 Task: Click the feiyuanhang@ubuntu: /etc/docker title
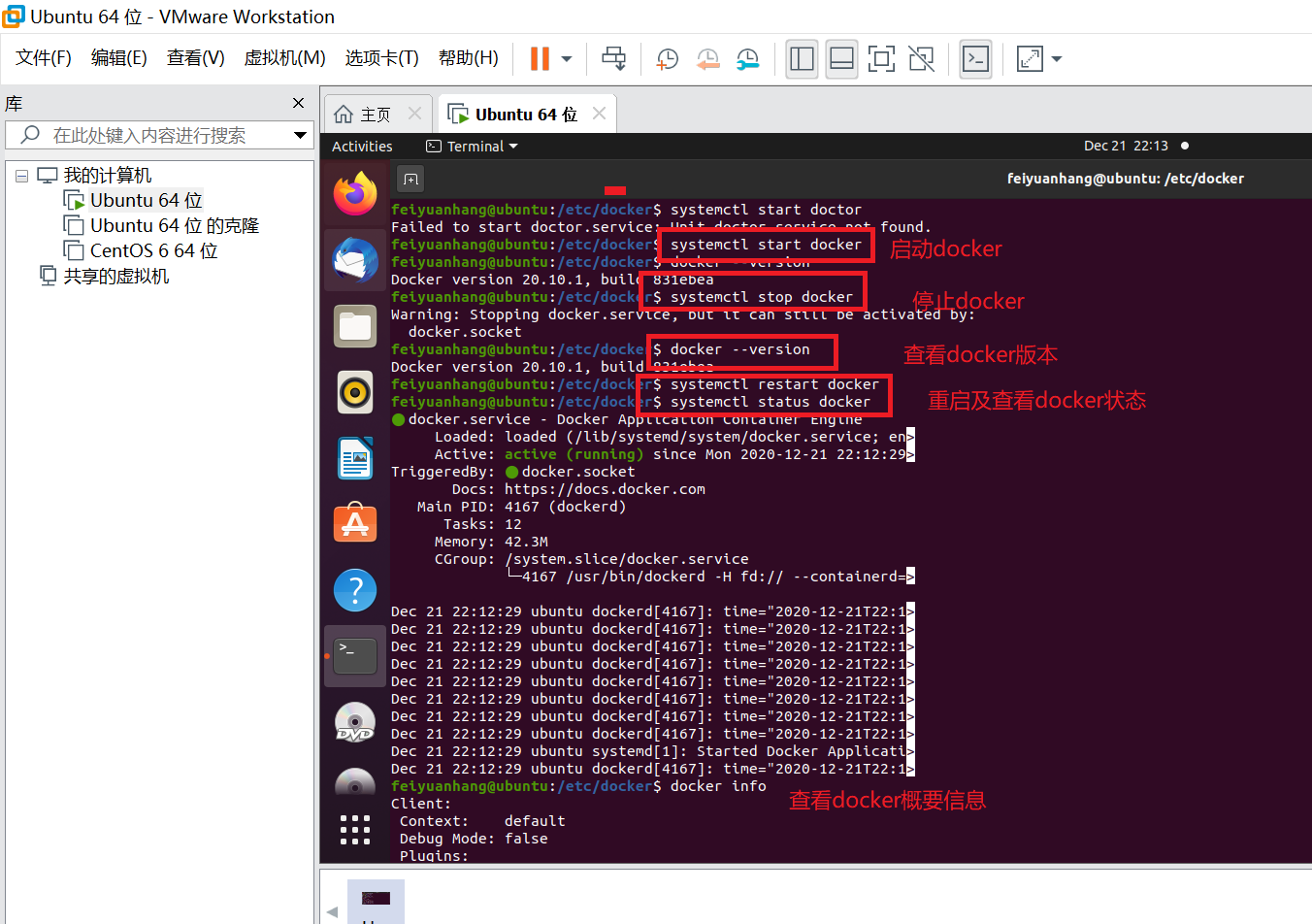click(1126, 179)
